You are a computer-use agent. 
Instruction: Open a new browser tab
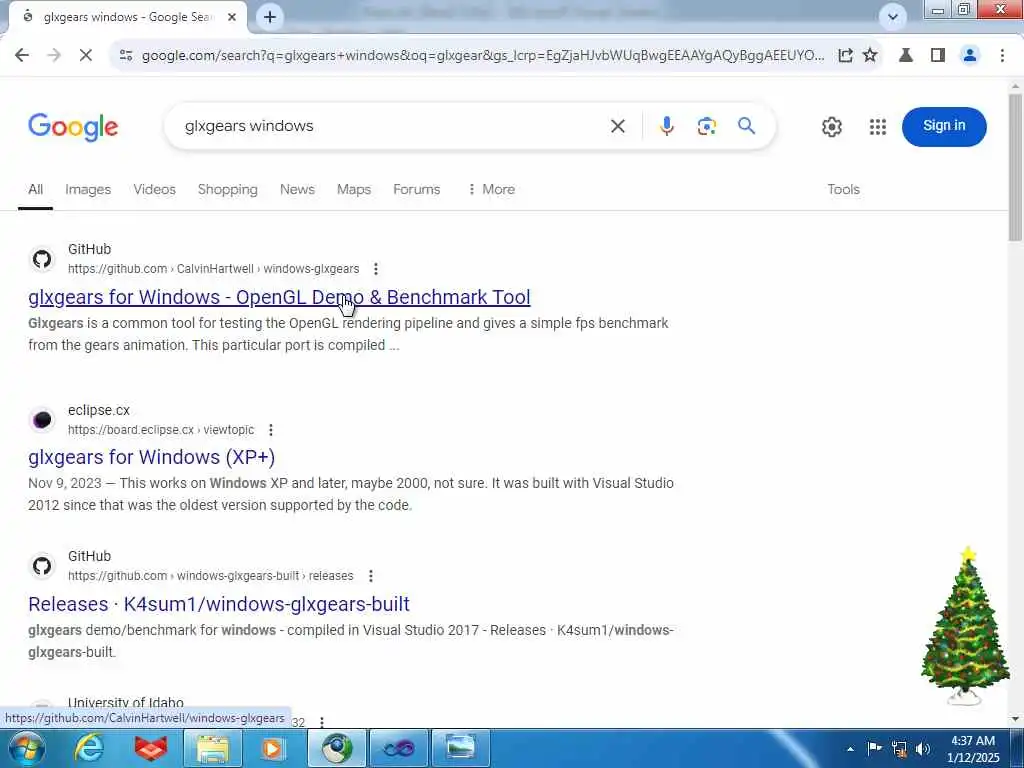pyautogui.click(x=270, y=17)
